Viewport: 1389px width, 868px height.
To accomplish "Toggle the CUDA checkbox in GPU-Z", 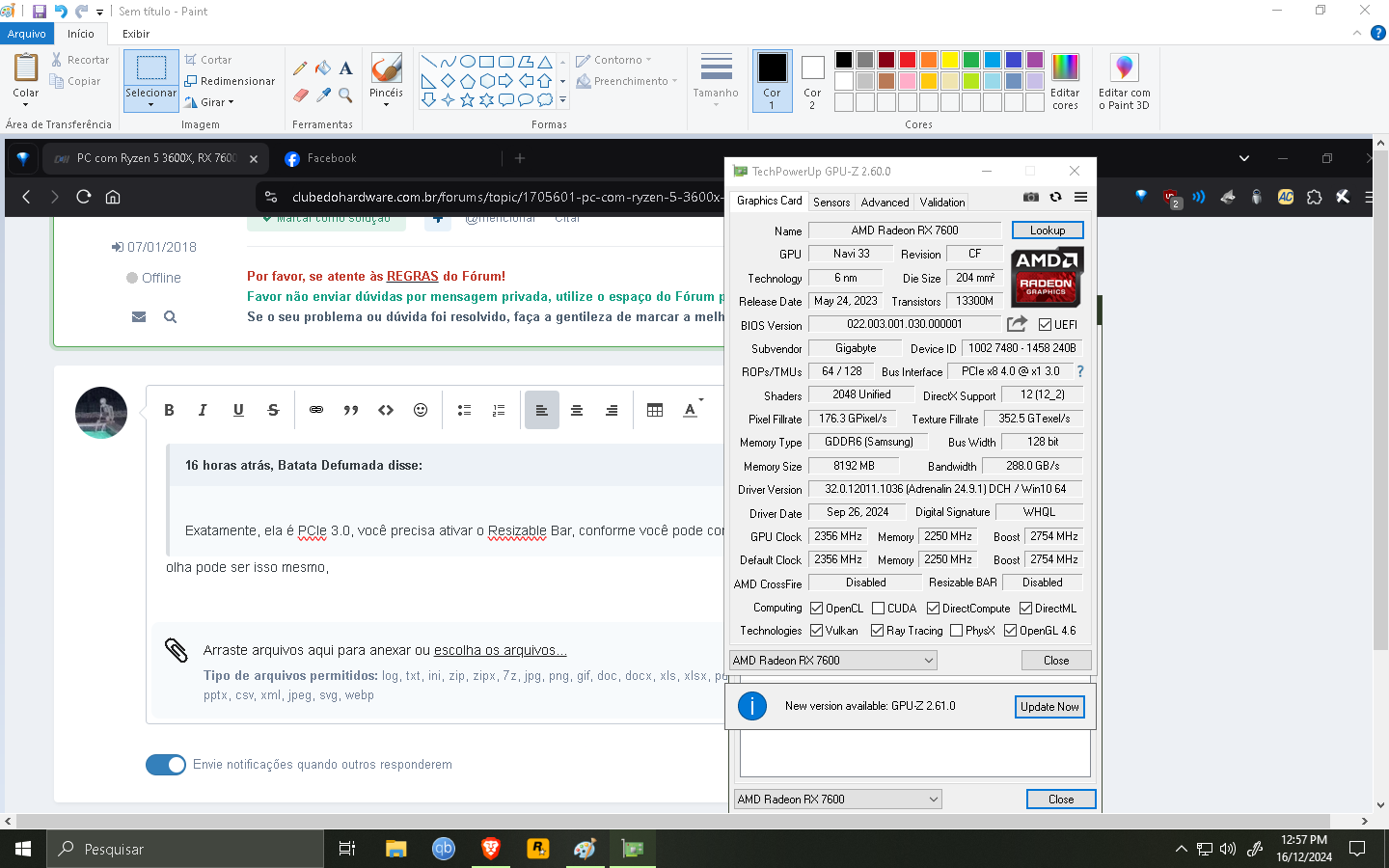I will pyautogui.click(x=879, y=609).
